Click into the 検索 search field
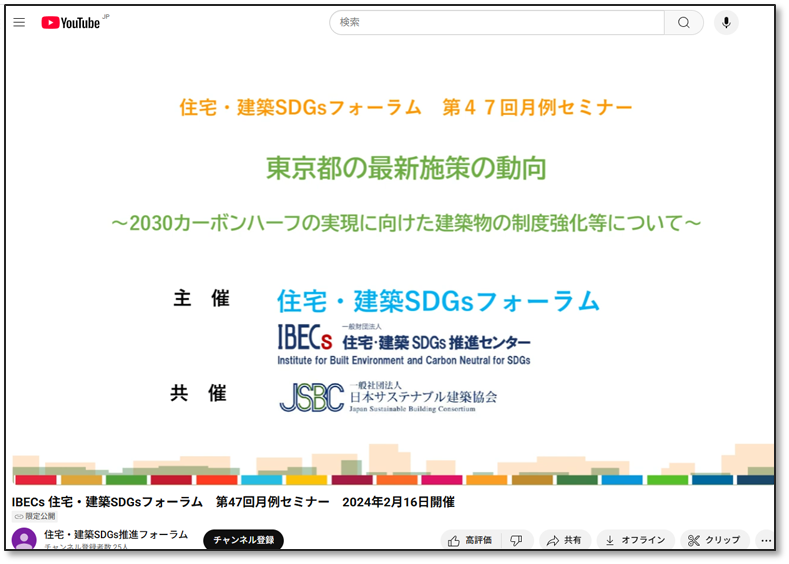This screenshot has width=789, height=564. (497, 23)
